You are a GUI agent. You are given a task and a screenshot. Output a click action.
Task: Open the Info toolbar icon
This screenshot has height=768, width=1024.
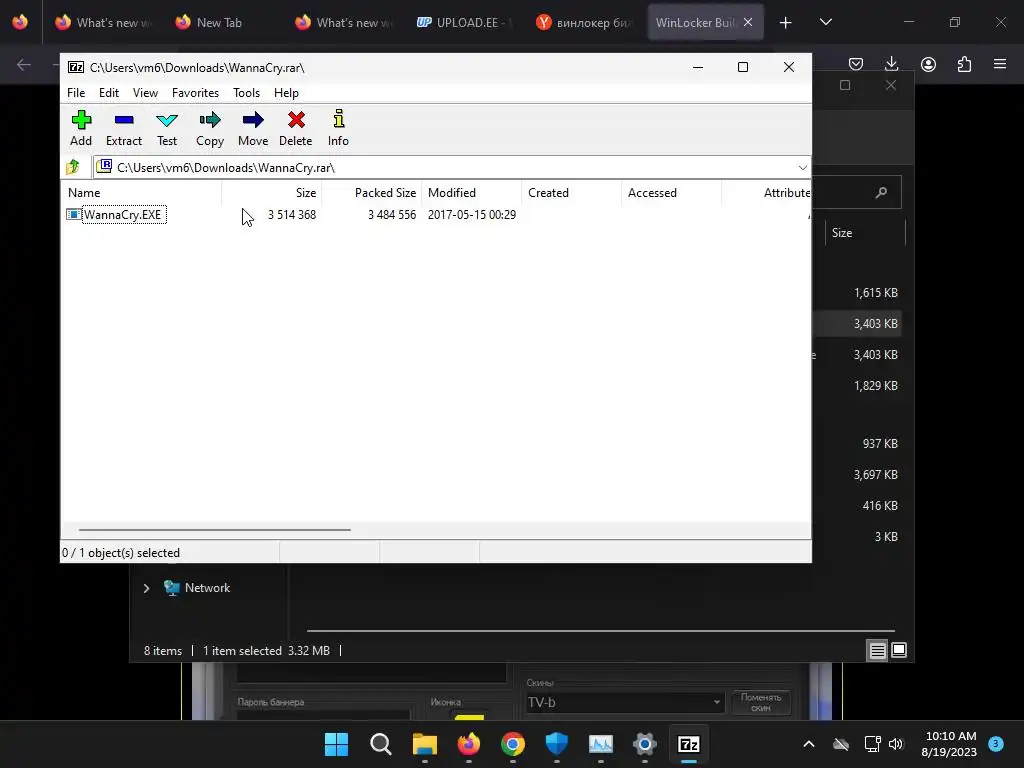pos(338,120)
